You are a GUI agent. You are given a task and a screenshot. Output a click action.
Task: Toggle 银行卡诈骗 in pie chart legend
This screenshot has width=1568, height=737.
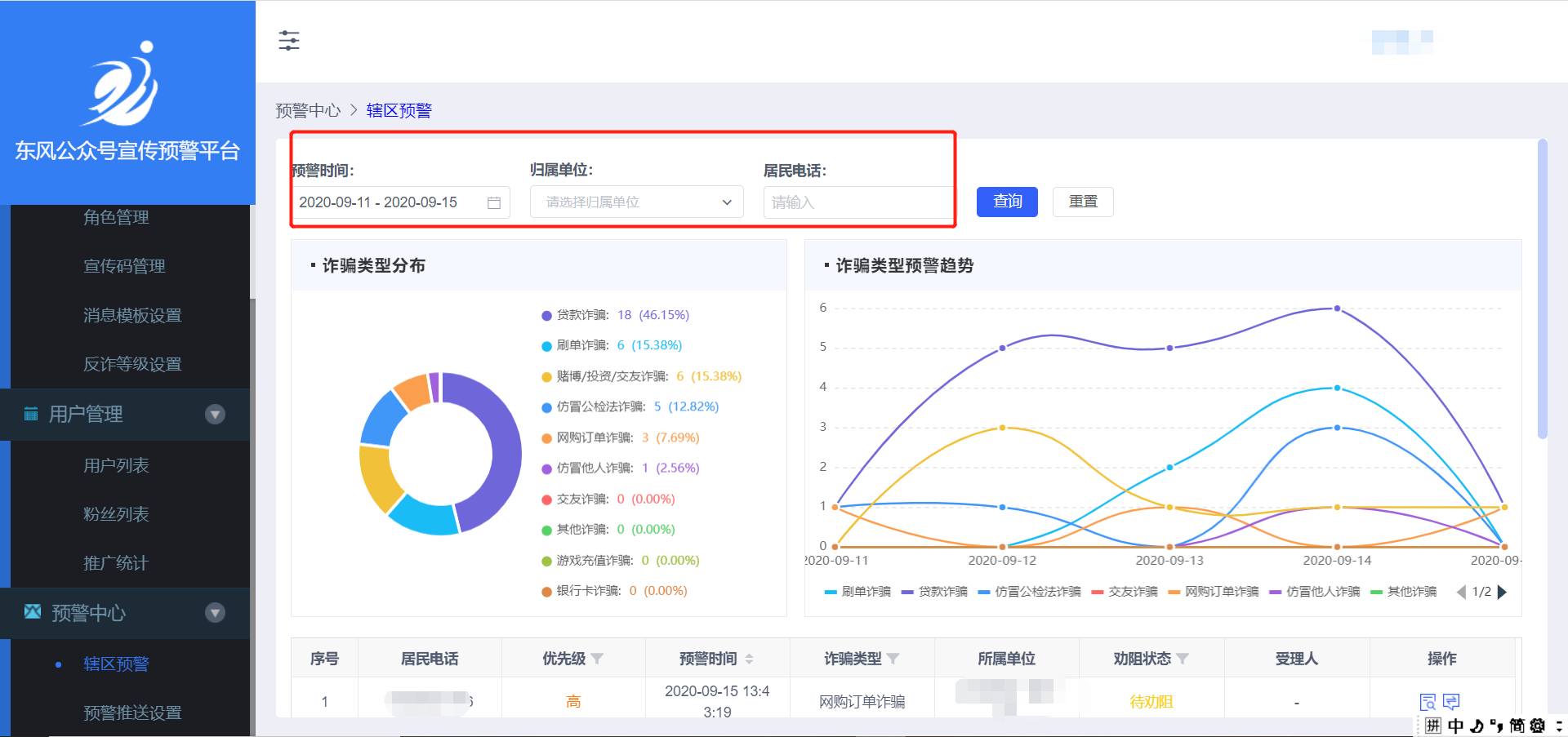(x=614, y=591)
